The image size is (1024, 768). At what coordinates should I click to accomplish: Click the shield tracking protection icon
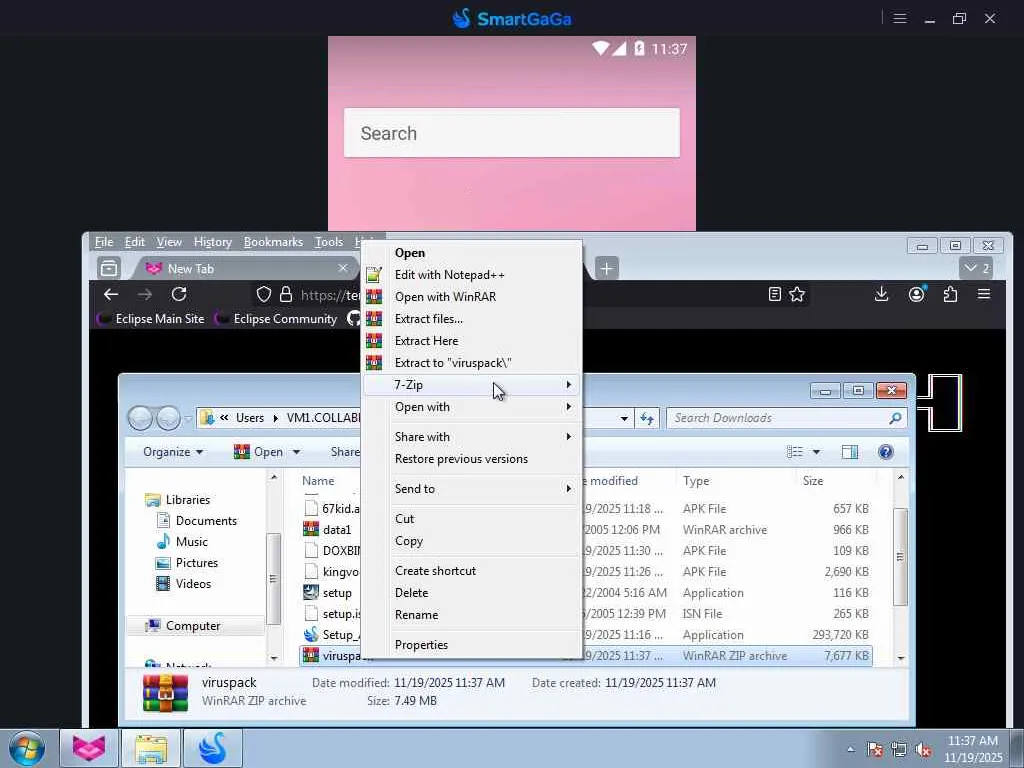pos(264,295)
